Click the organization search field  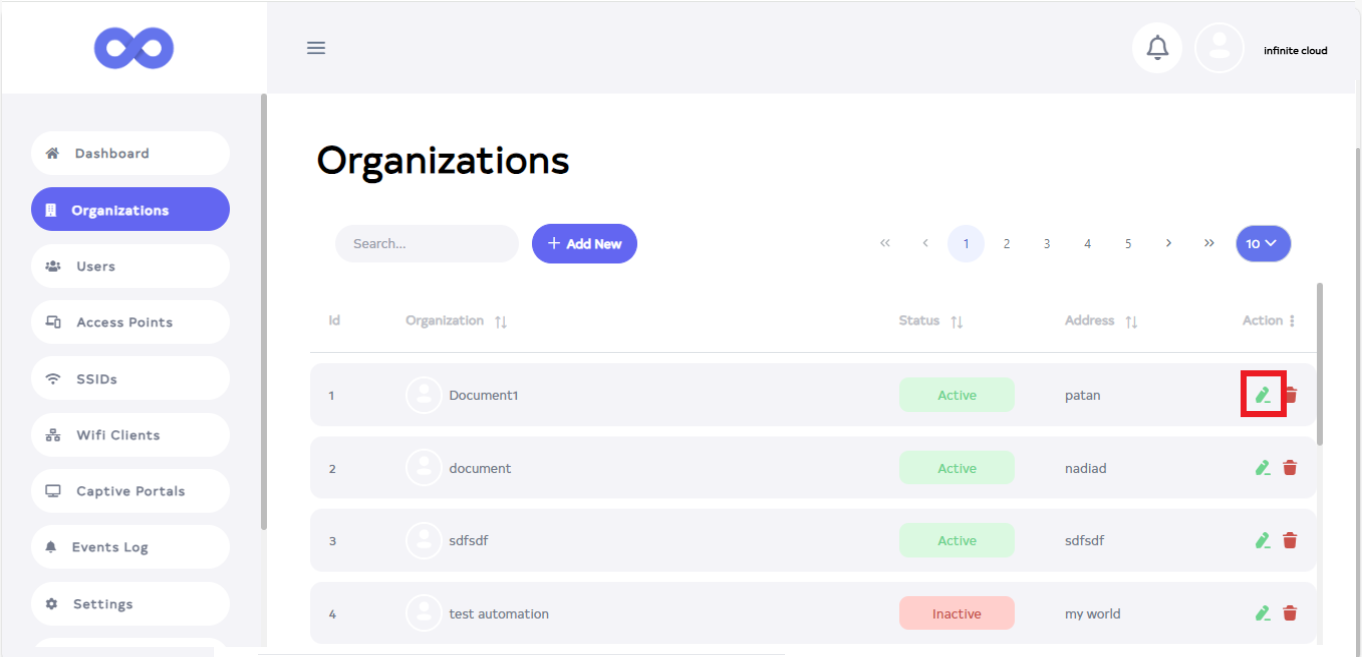[427, 244]
